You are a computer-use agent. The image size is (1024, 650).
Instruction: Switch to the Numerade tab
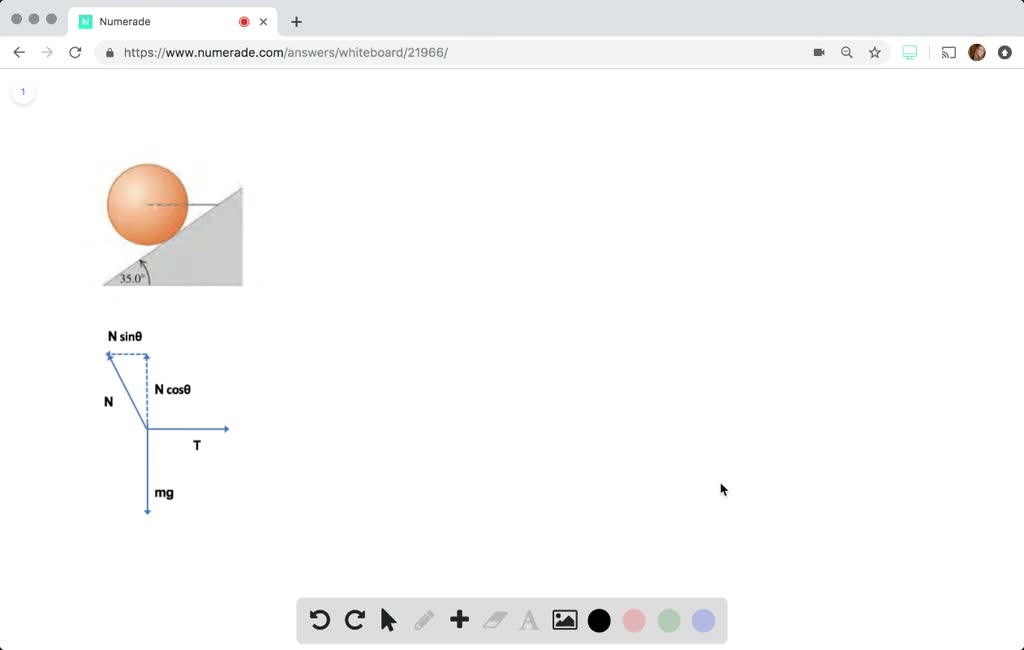click(173, 22)
